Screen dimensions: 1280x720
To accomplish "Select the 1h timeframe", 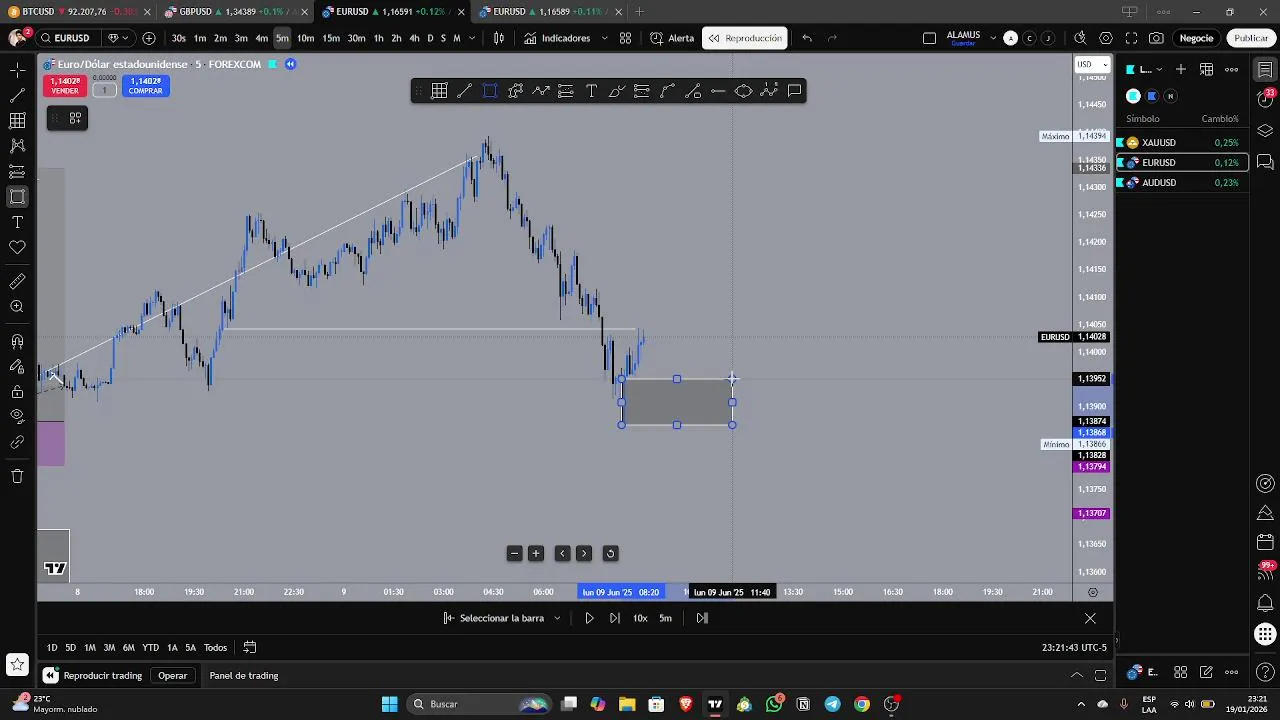I will click(378, 38).
